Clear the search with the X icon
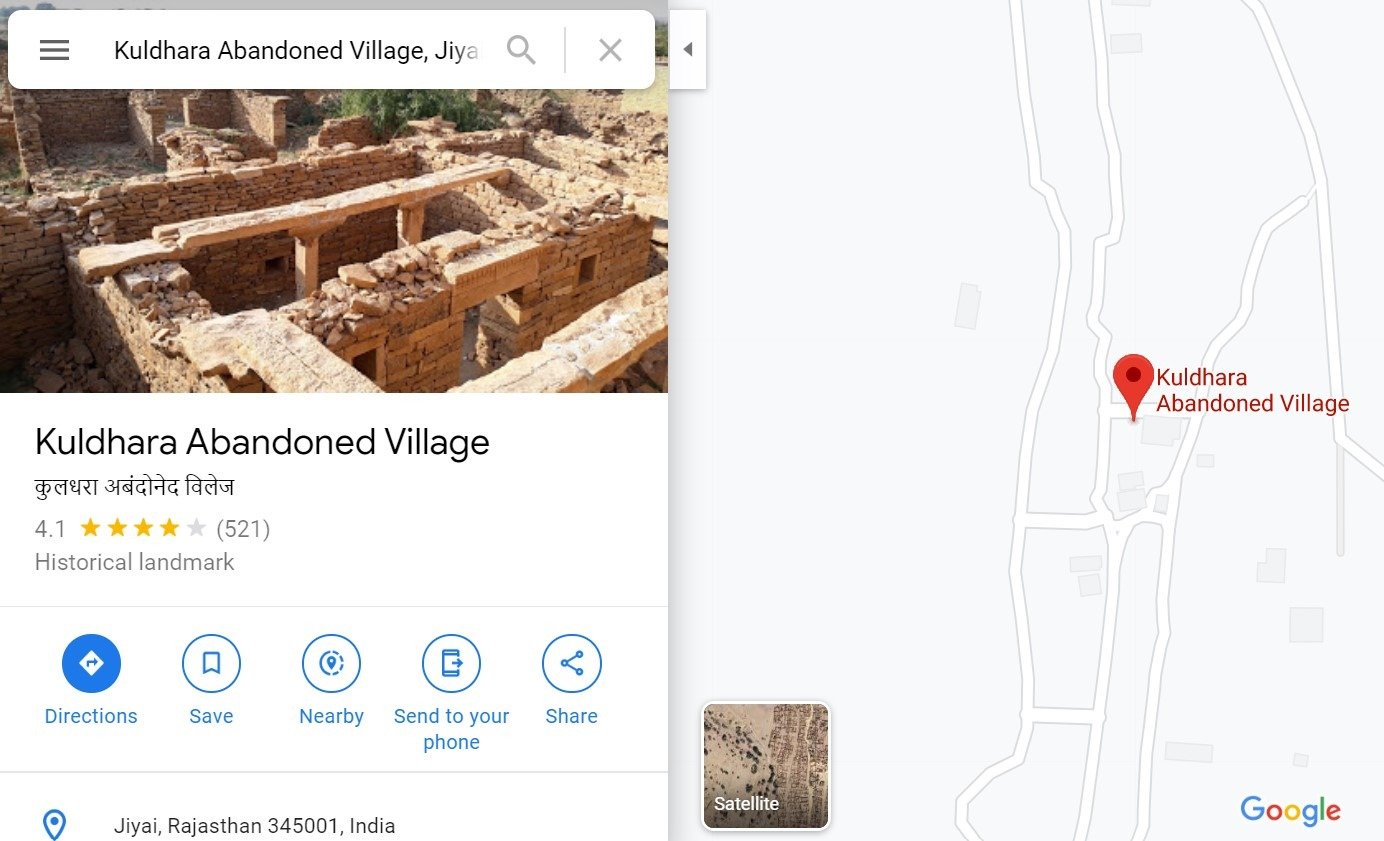1384x841 pixels. [610, 50]
